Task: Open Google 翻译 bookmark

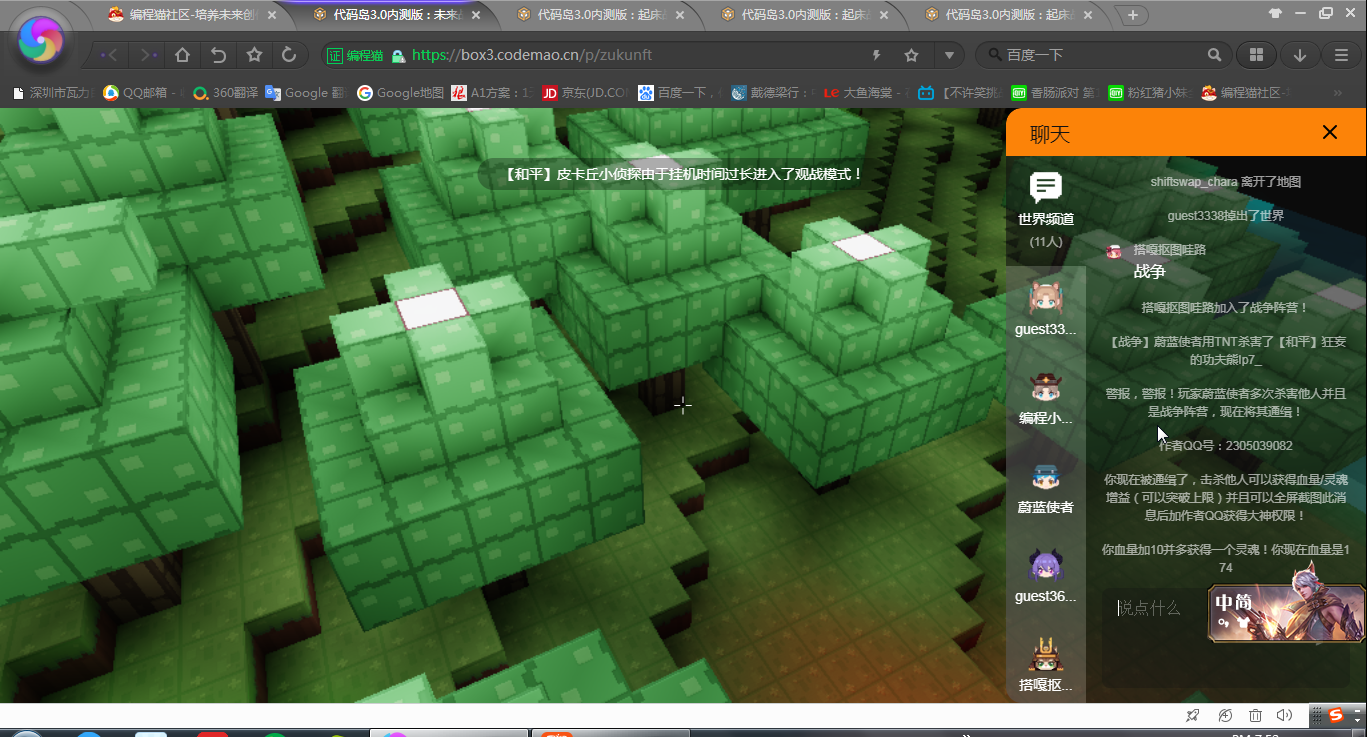Action: (306, 93)
